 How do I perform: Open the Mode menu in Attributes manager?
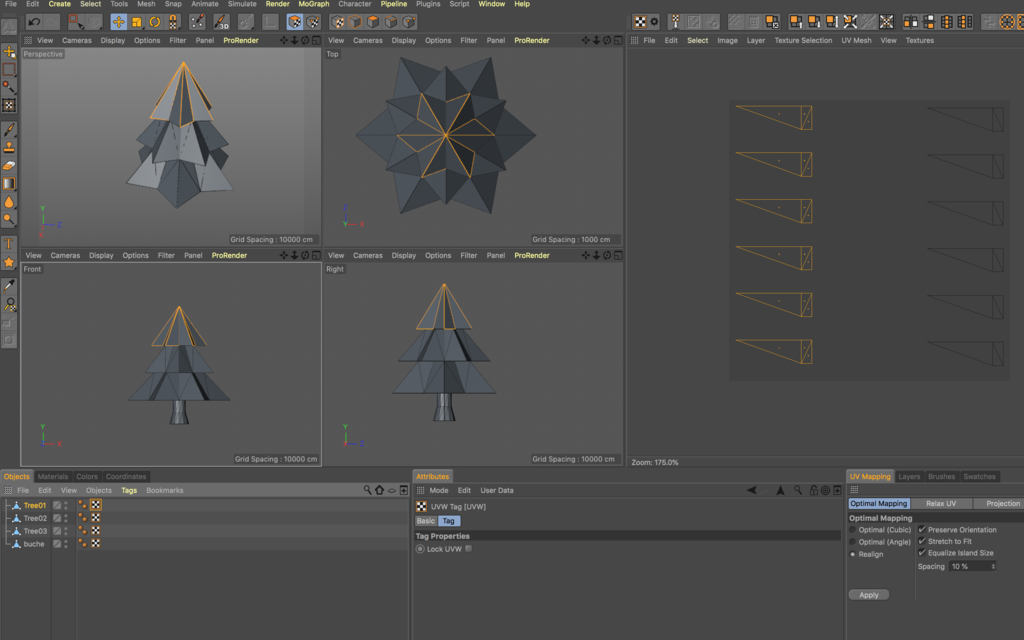pyautogui.click(x=439, y=490)
